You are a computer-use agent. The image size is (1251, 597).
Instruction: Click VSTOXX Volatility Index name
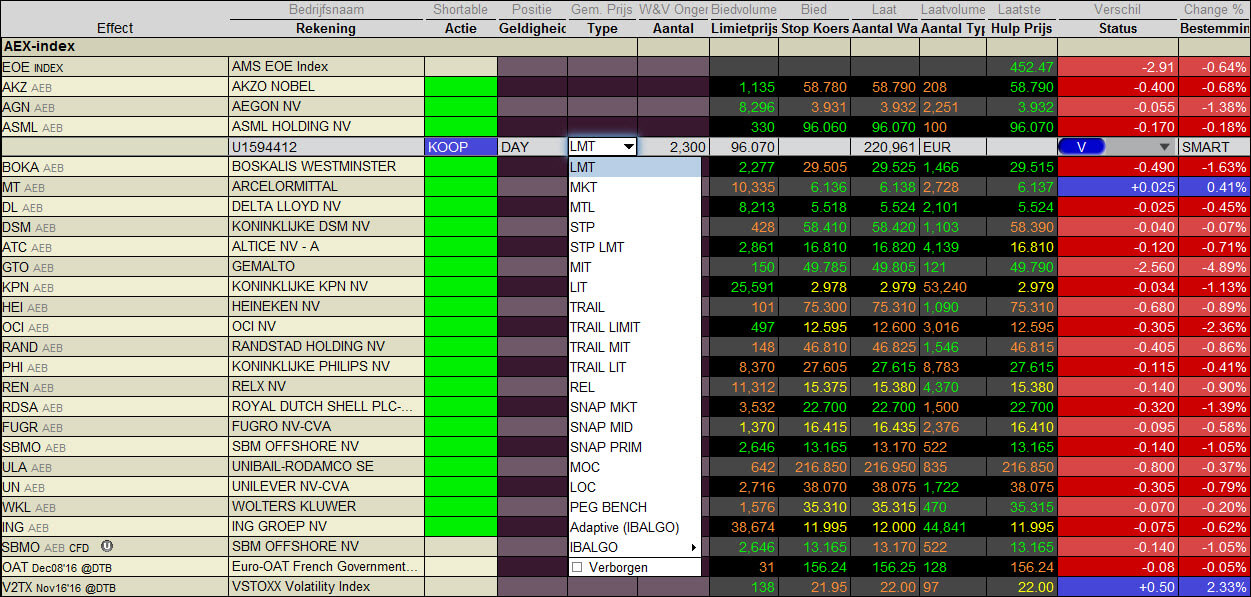pyautogui.click(x=301, y=587)
